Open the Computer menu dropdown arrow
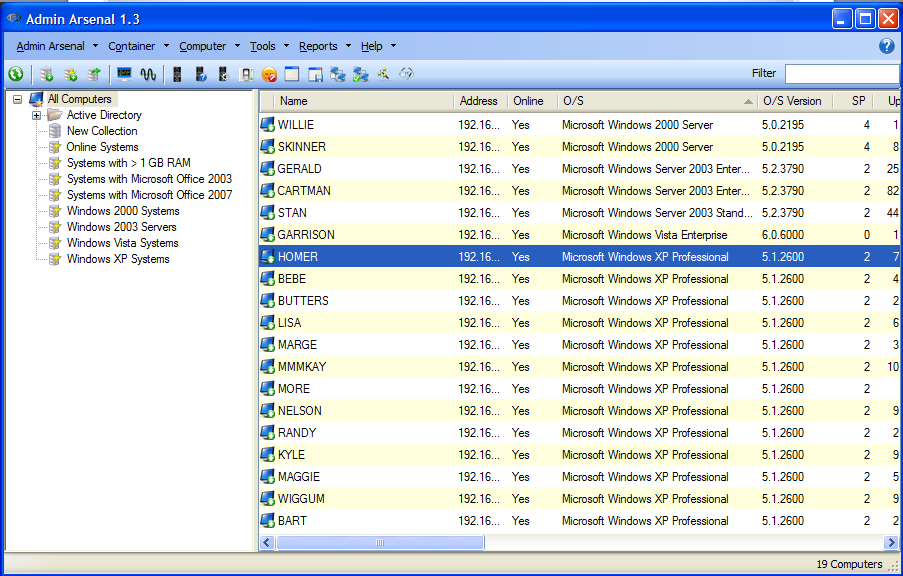Viewport: 903px width, 576px height. point(237,46)
